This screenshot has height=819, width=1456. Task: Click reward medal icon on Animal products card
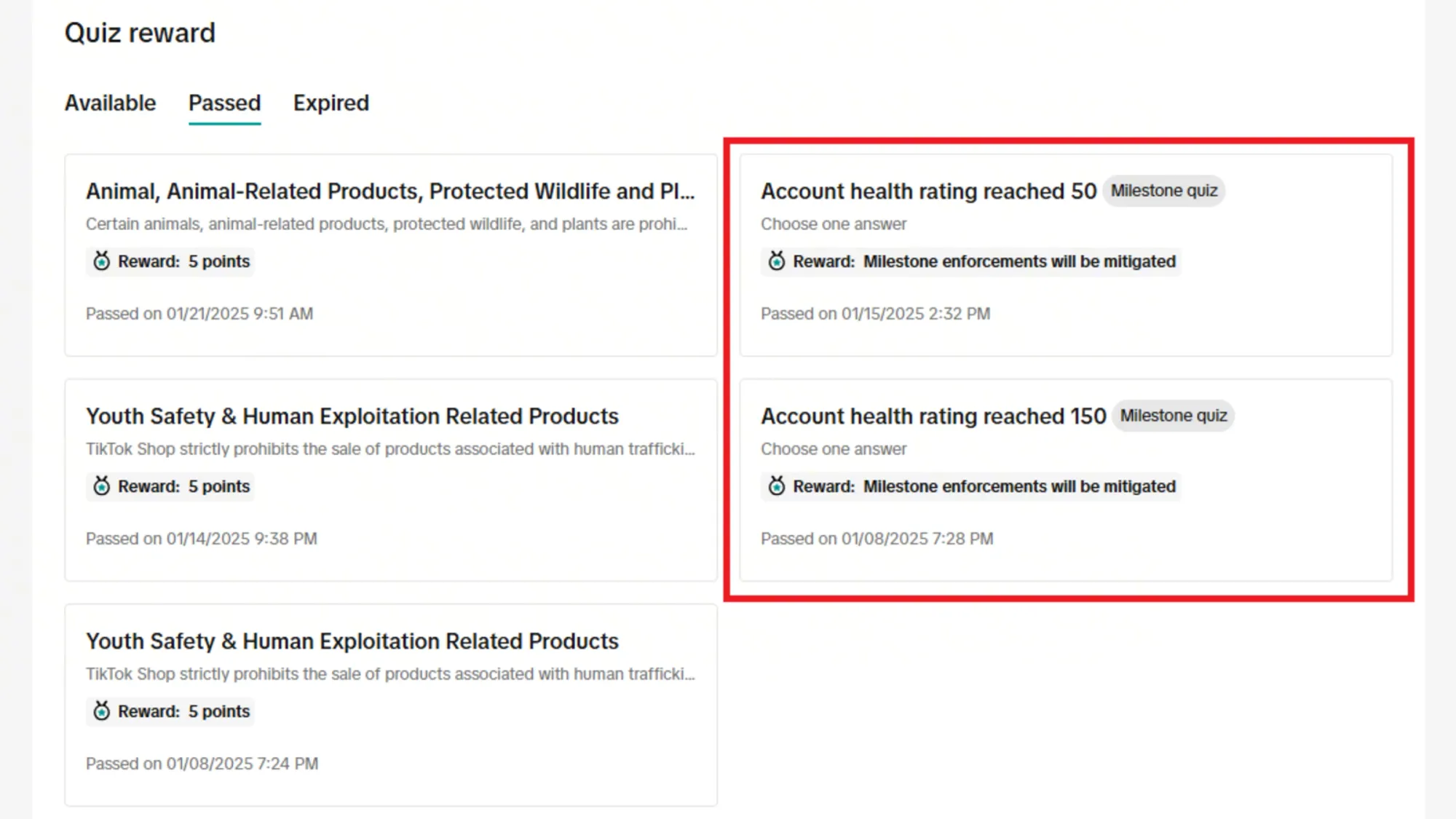(x=102, y=261)
